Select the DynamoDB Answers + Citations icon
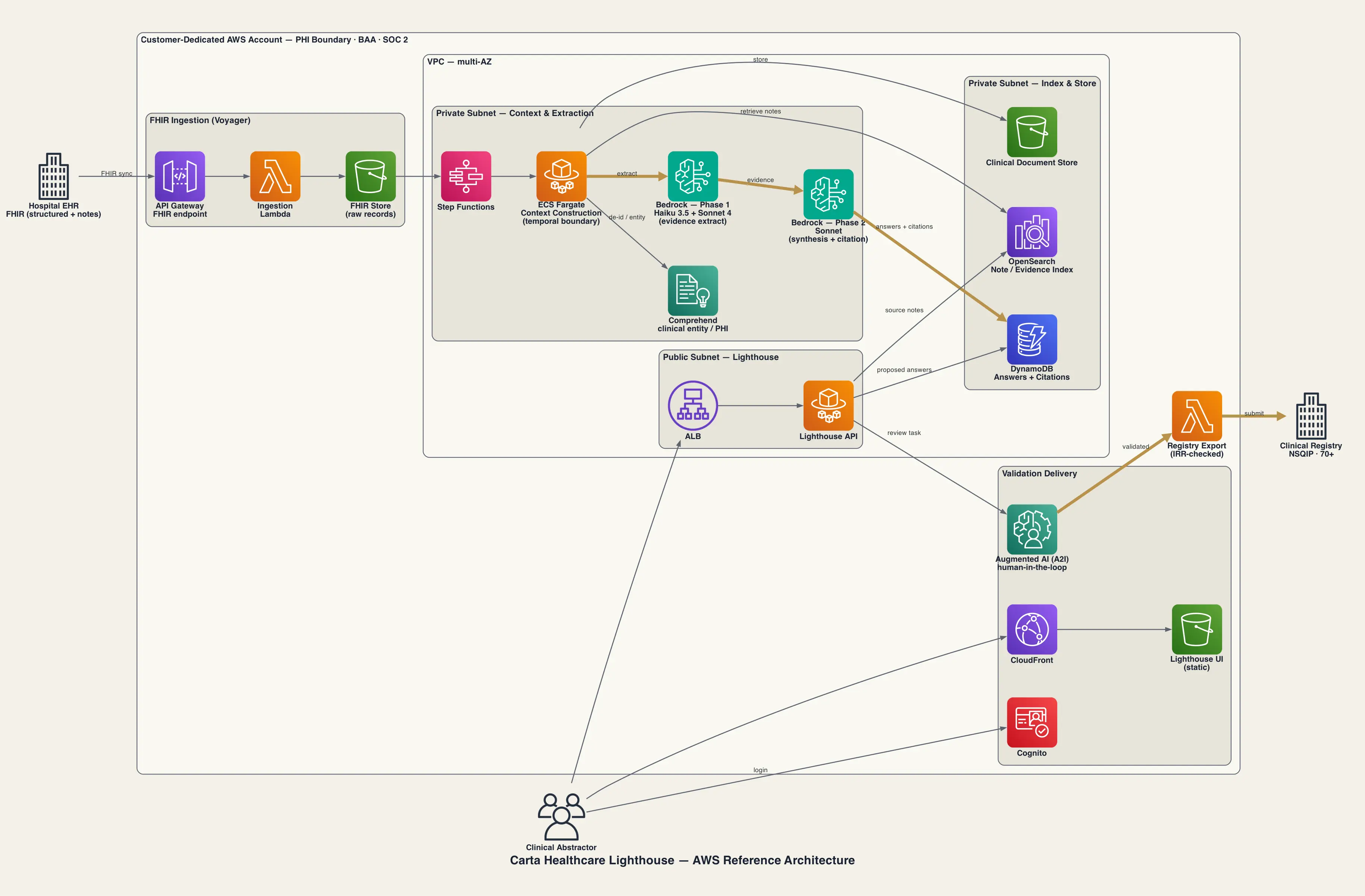 pos(1032,339)
